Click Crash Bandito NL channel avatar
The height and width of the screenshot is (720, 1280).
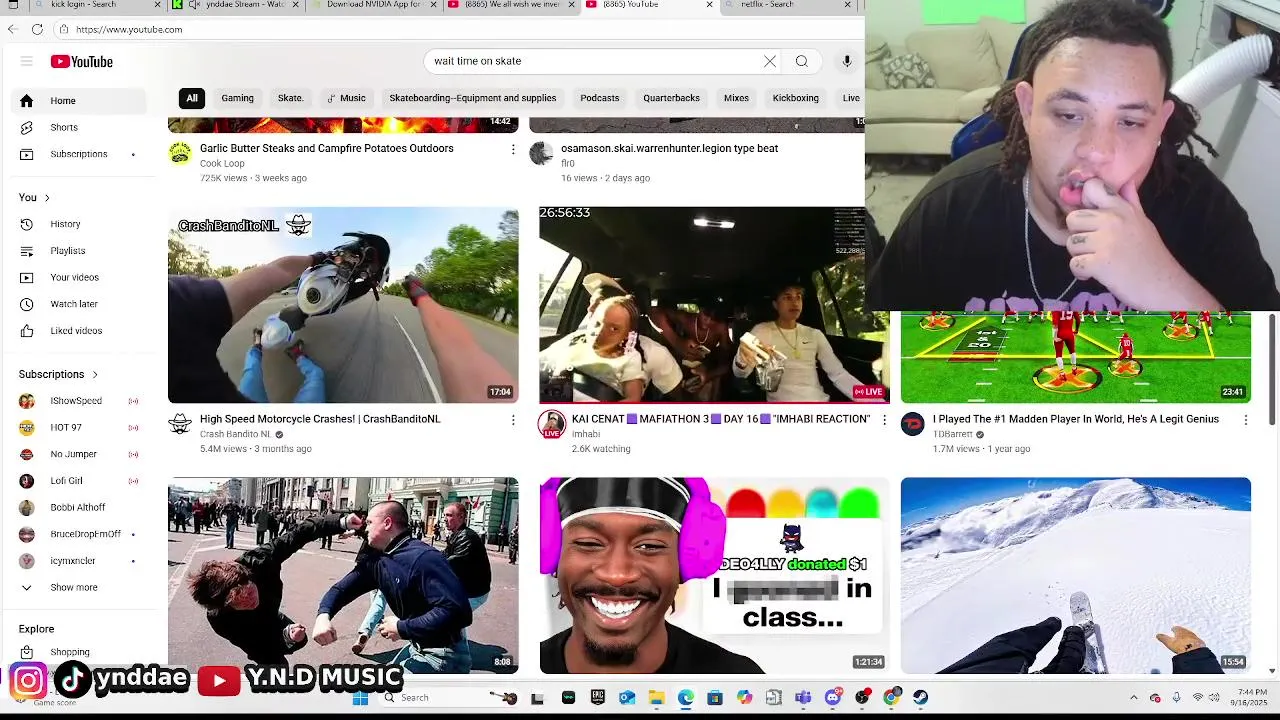(x=180, y=424)
